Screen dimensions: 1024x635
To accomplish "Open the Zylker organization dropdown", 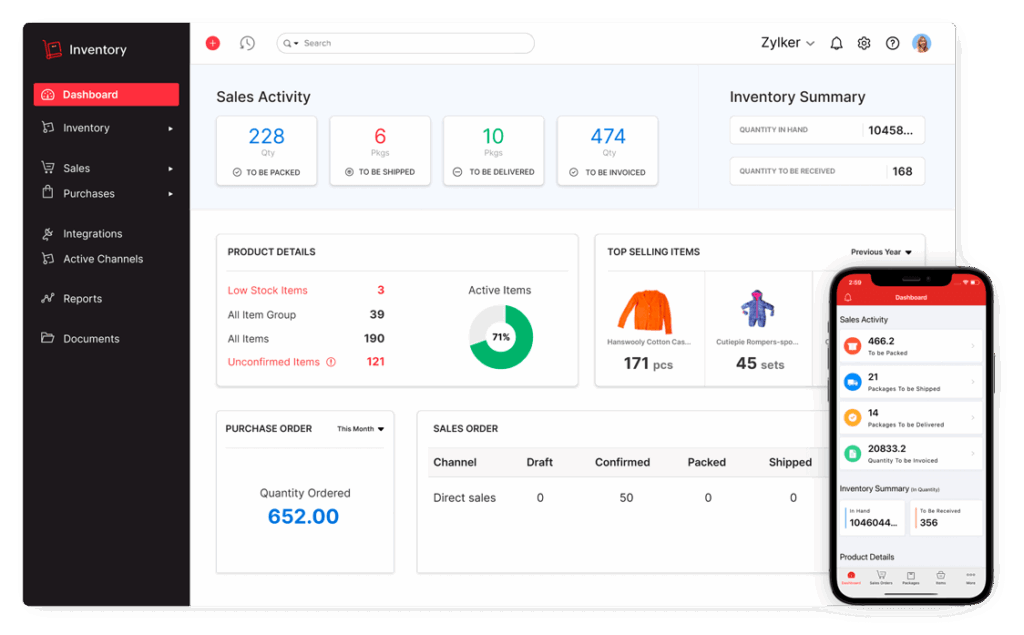I will [788, 43].
